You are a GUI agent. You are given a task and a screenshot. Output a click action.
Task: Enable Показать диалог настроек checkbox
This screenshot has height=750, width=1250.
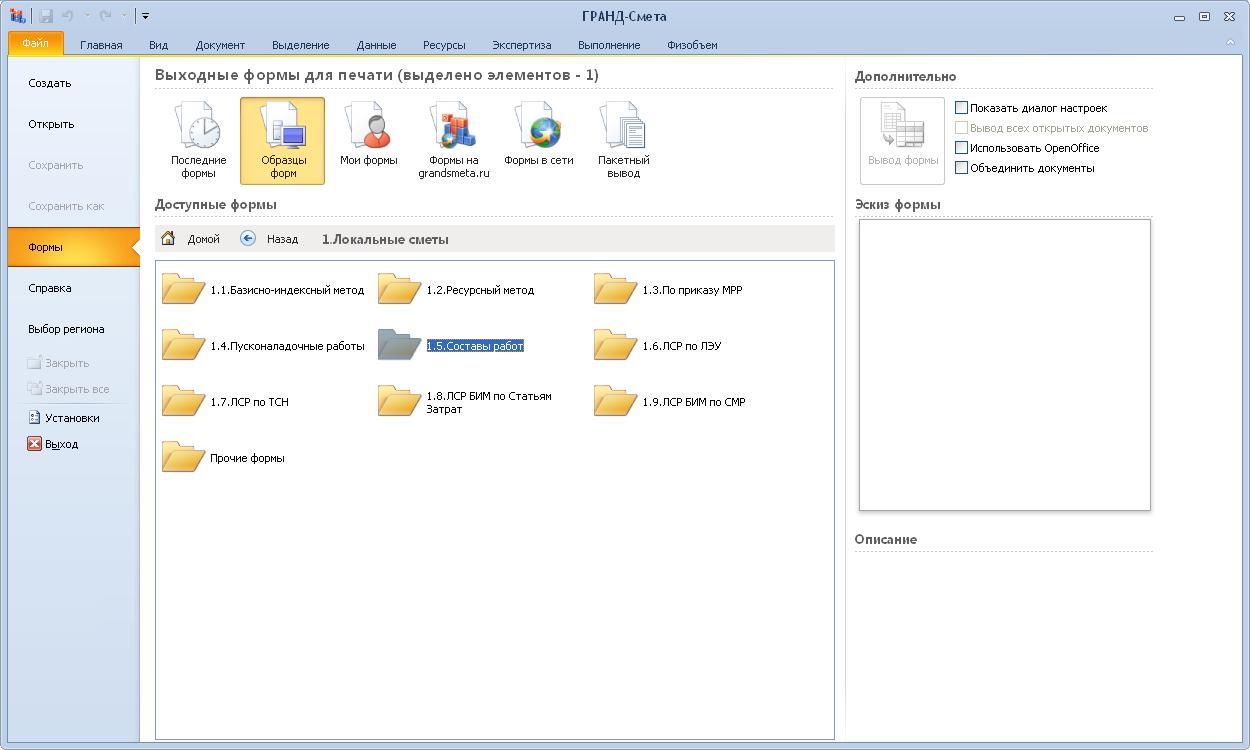962,108
